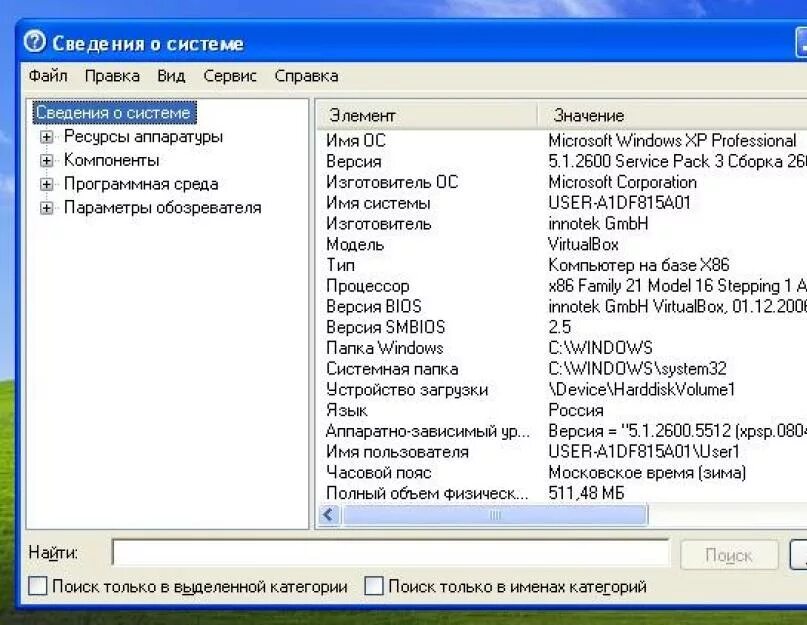Select the Имя ОС row

coord(562,141)
